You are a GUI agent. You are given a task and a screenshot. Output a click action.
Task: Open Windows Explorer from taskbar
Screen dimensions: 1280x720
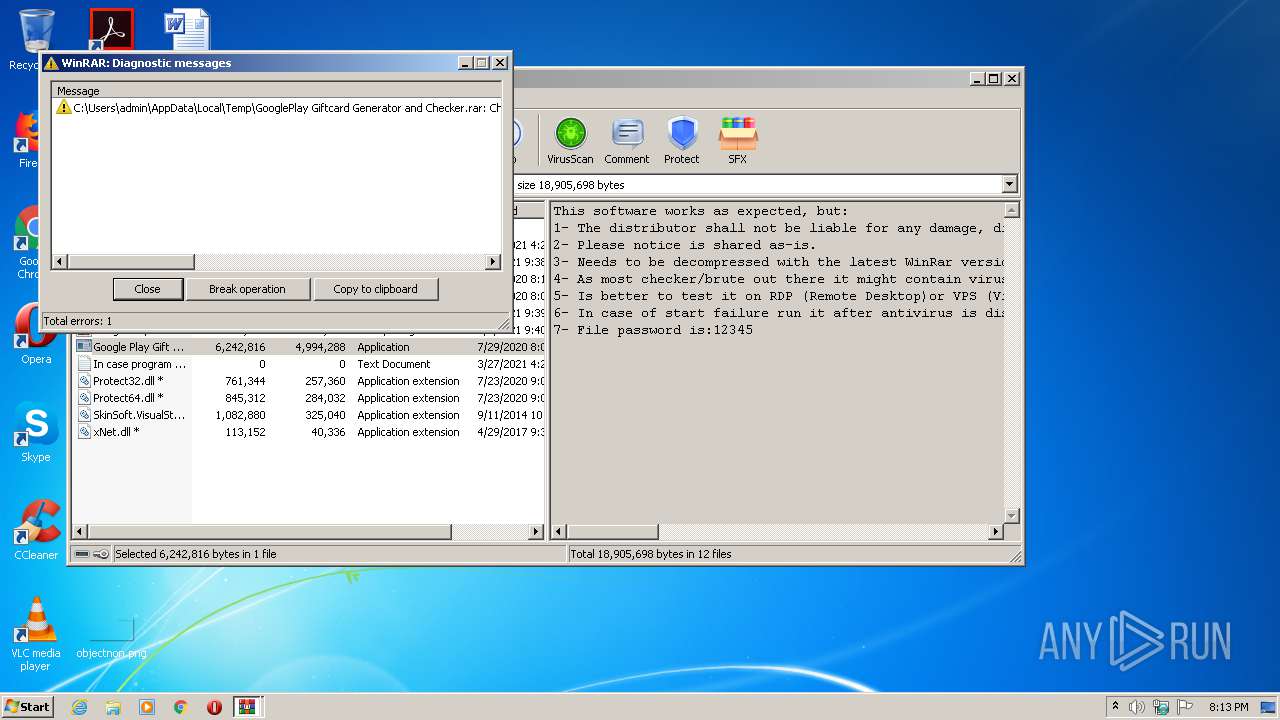[113, 707]
